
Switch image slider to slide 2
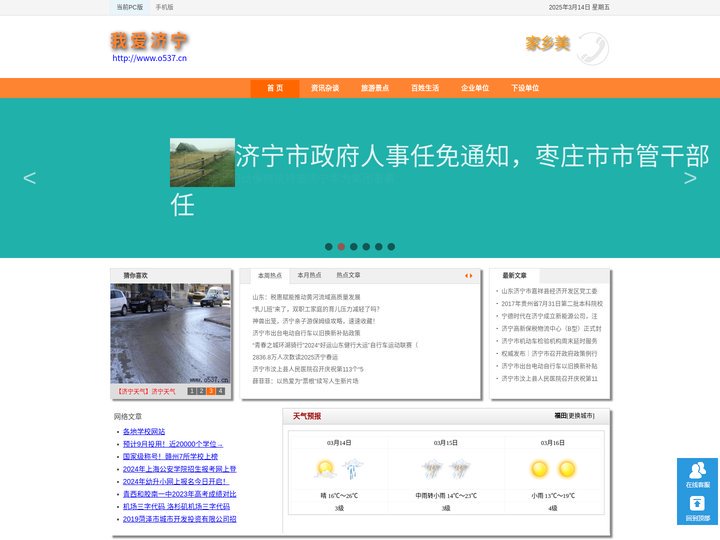pyautogui.click(x=201, y=391)
